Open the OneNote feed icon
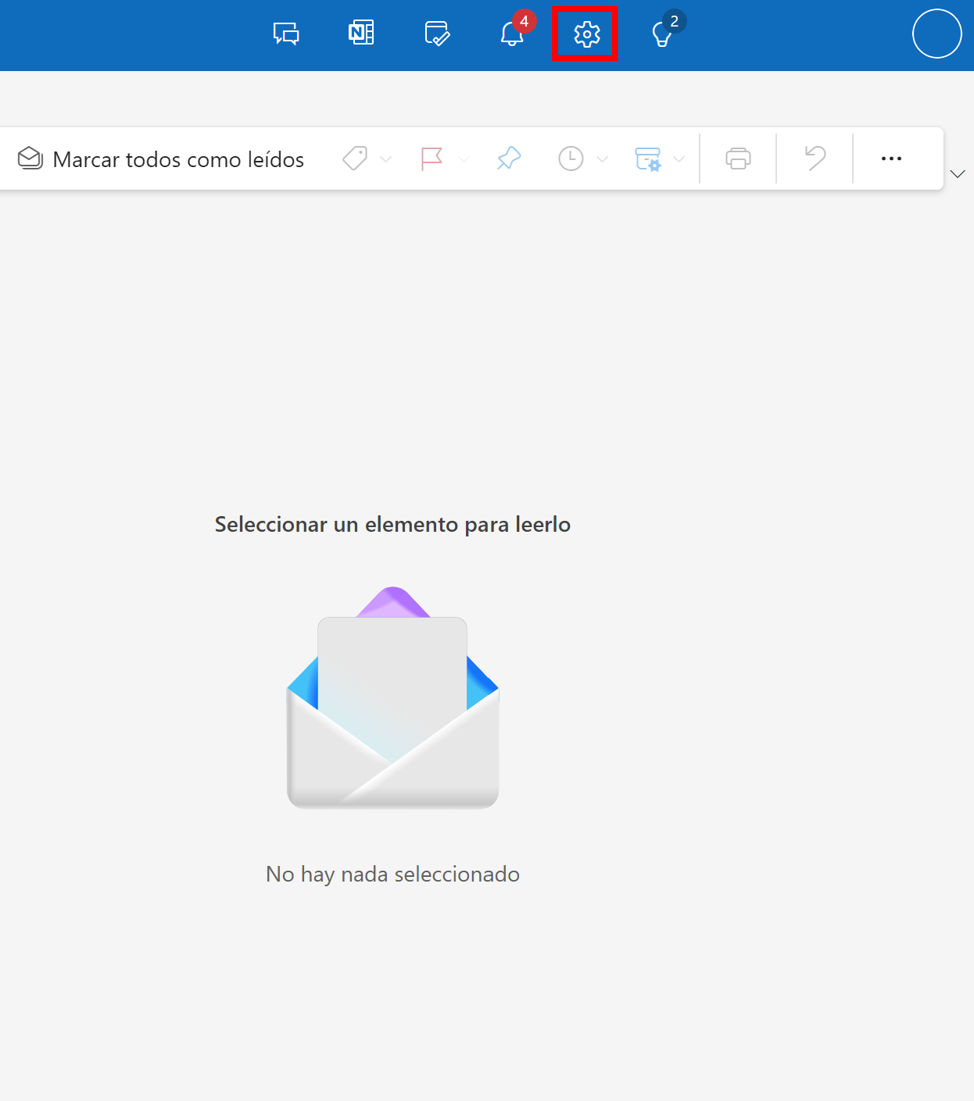 coord(361,33)
